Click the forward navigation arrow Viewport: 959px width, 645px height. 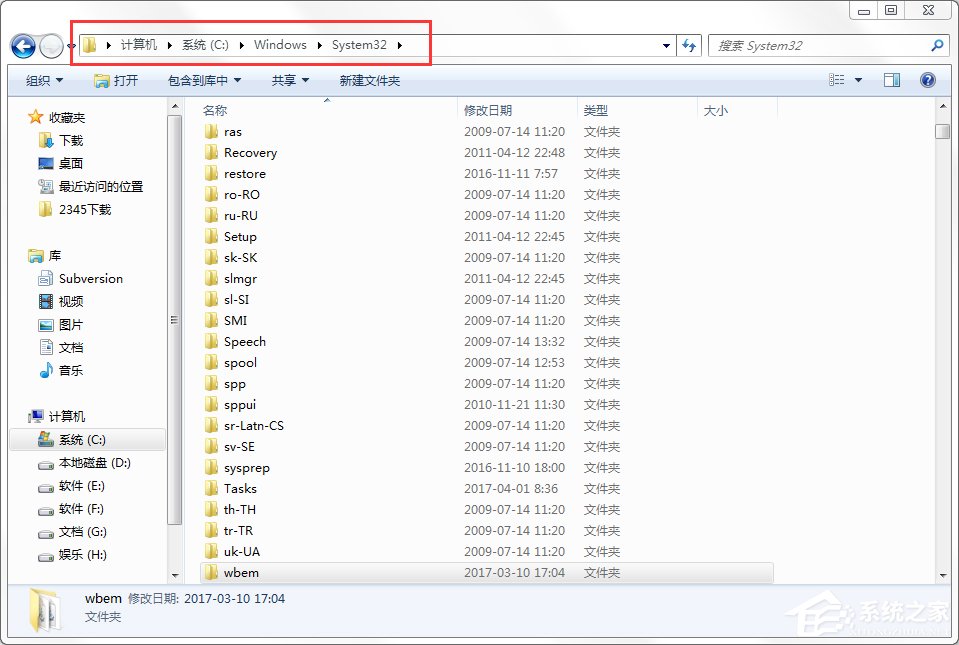[x=50, y=45]
